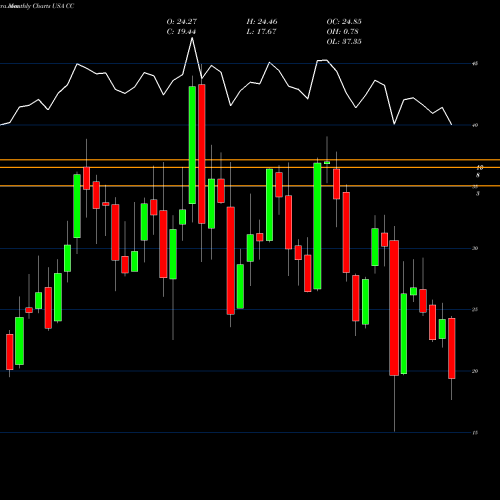
Task: Click the '45' price axis label
Action: (x=475, y=63)
